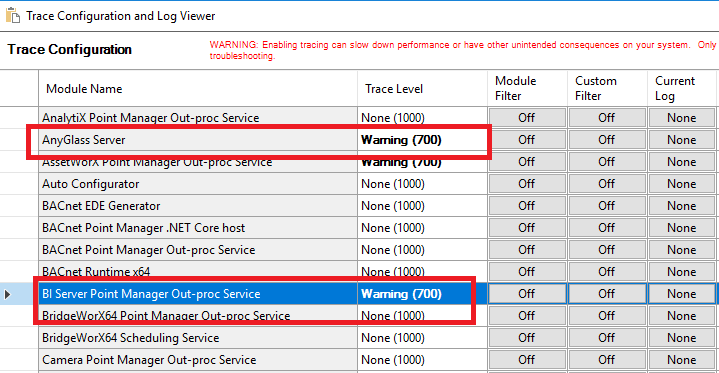Select BridgeWorX64 Point Manager Out-proc Service
719x373 pixels.
198,316
